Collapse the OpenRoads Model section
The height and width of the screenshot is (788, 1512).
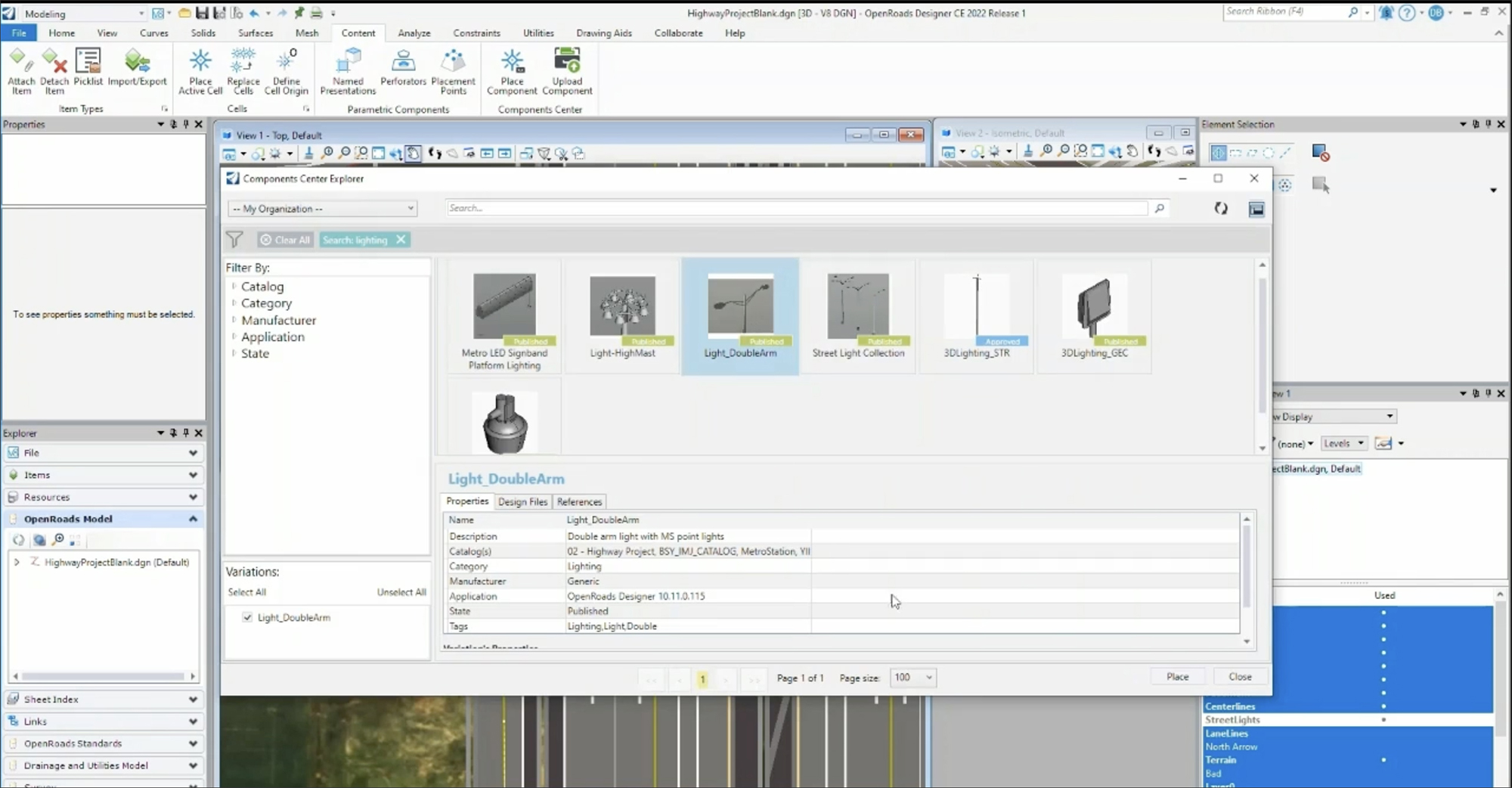(193, 519)
